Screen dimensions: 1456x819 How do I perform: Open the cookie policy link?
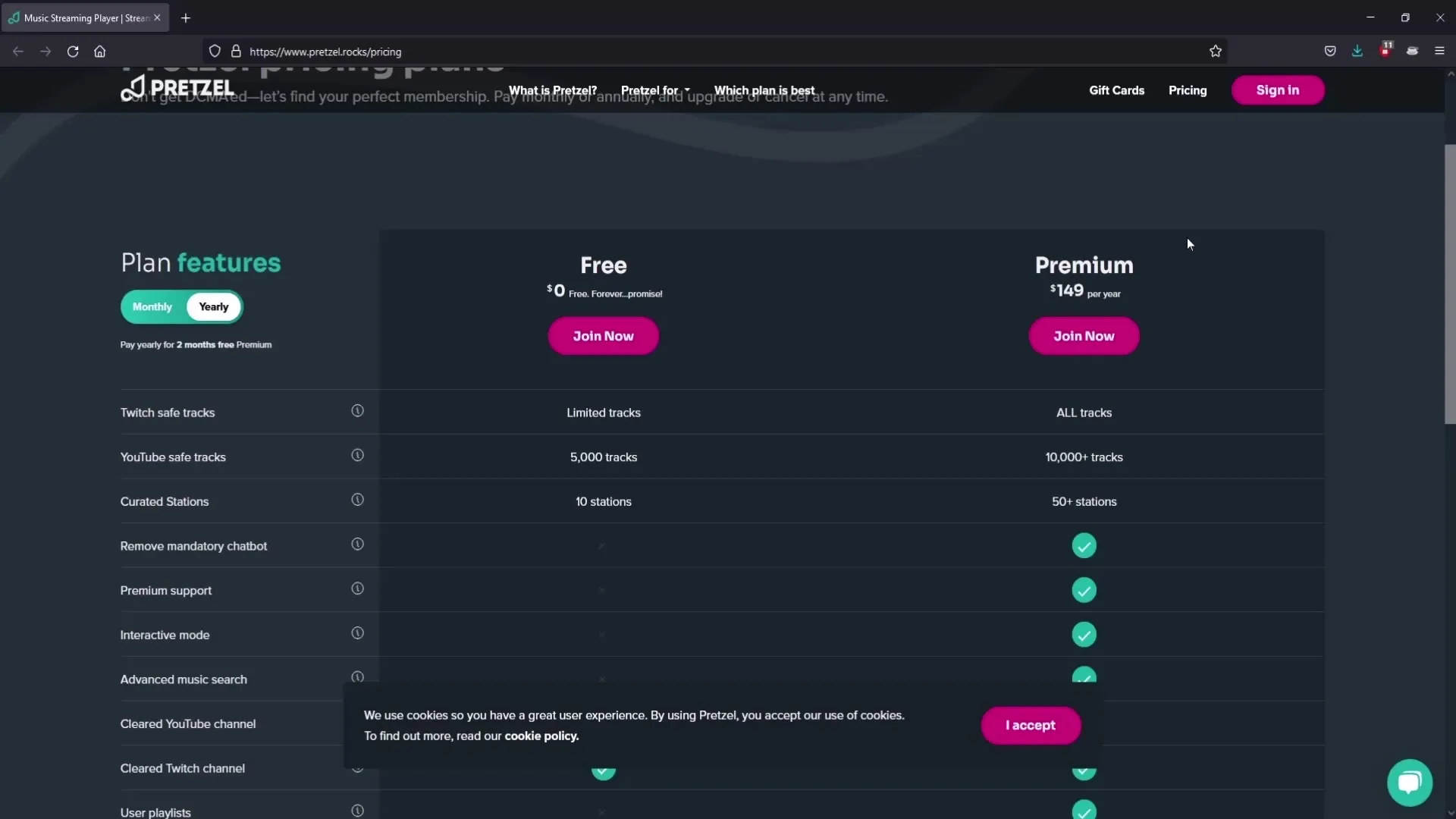(x=540, y=735)
